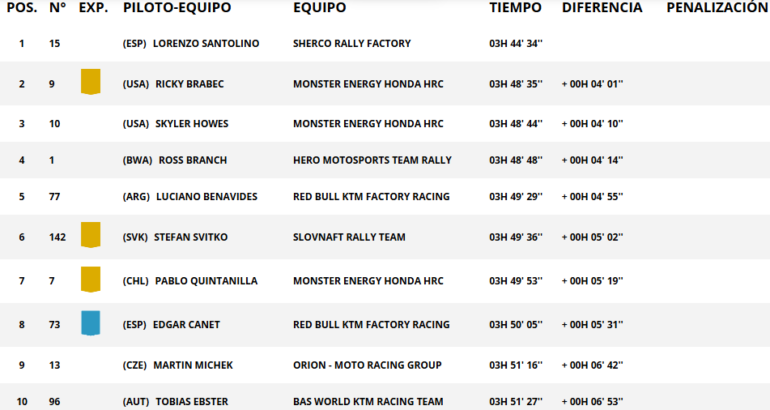Click the PILOTO-EQUIPO column header
This screenshot has width=770, height=410.
point(177,8)
